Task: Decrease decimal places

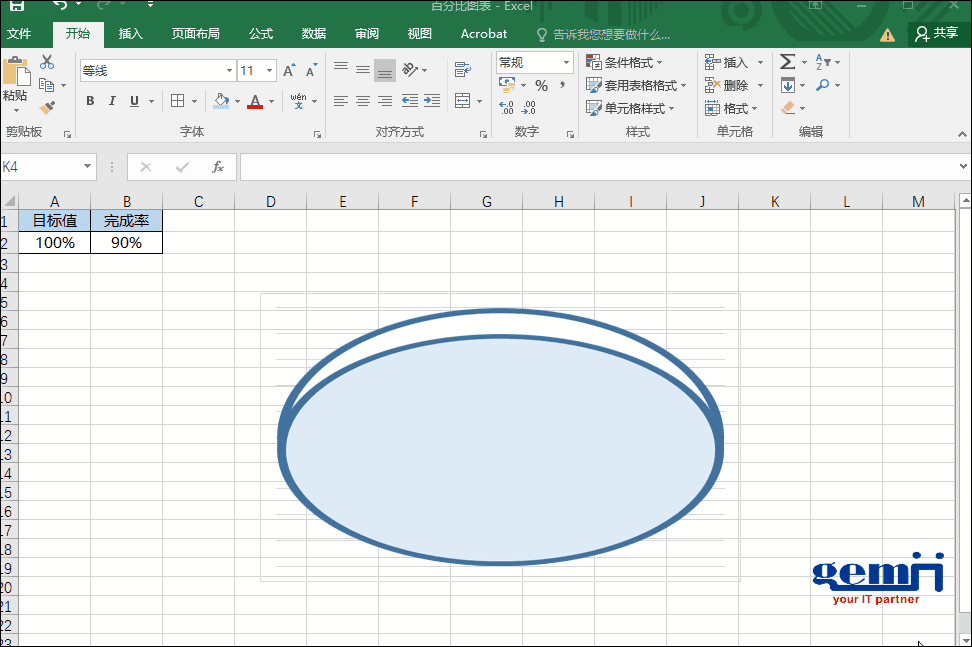Action: [529, 108]
